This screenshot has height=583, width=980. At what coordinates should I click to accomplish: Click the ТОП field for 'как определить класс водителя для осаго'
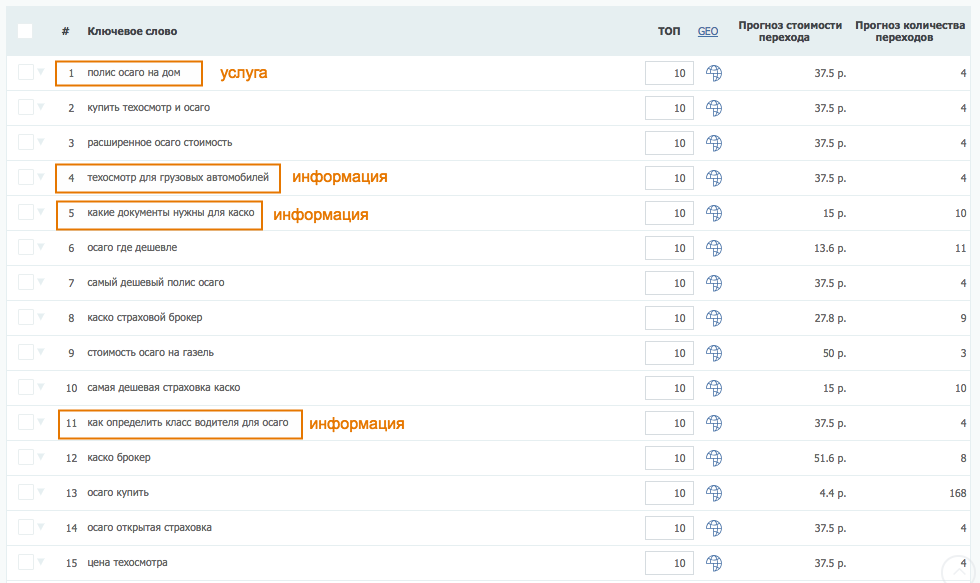click(669, 423)
